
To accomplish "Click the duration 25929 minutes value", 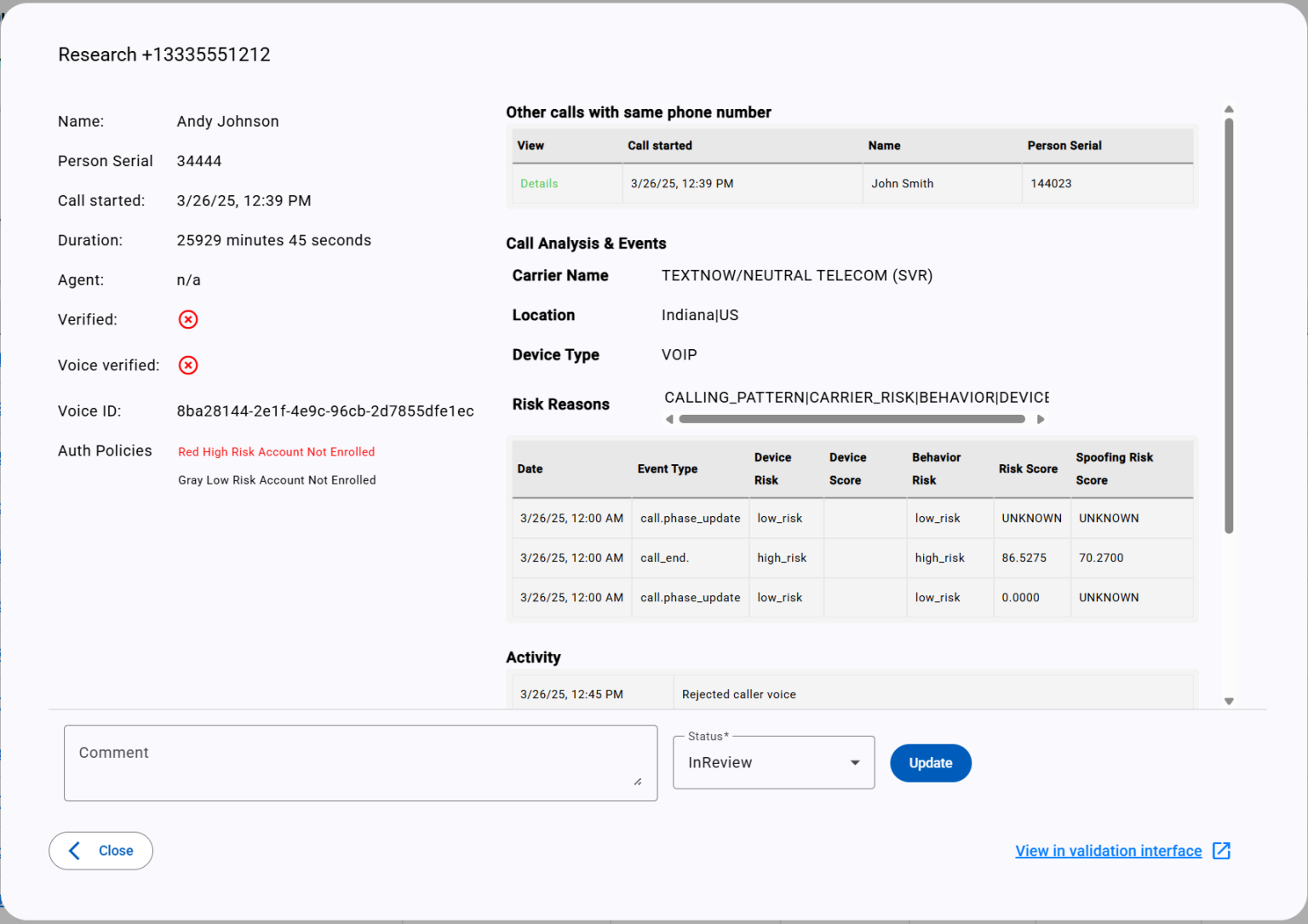I will 273,241.
